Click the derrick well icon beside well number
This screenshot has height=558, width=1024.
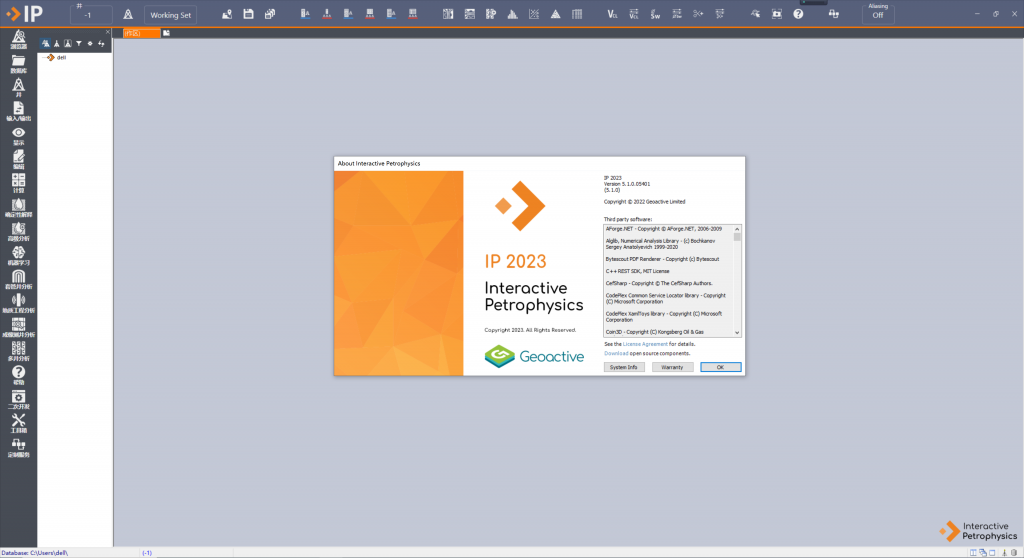(128, 14)
